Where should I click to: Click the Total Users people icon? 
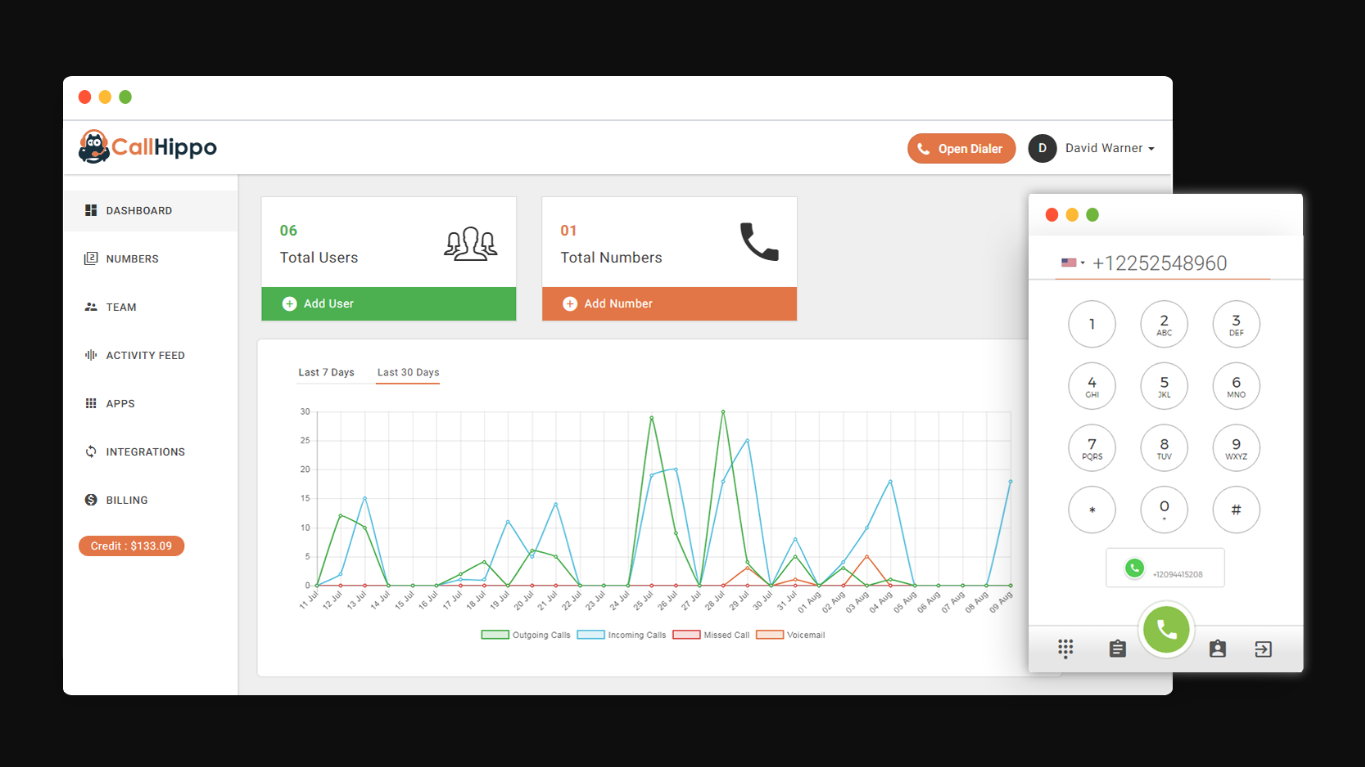pyautogui.click(x=470, y=243)
